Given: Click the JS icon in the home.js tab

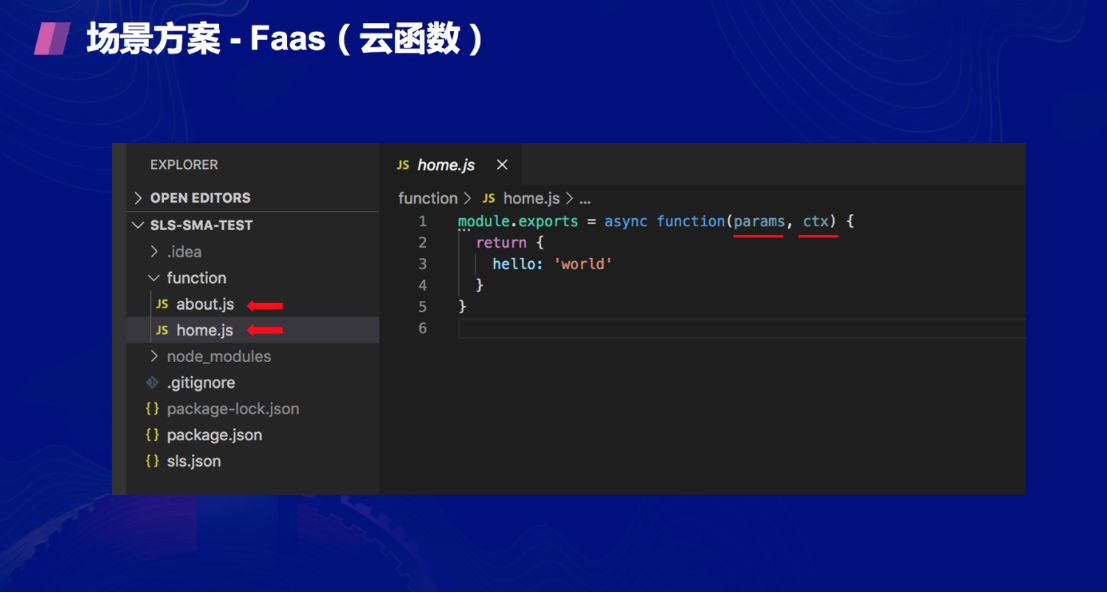Looking at the screenshot, I should tap(403, 165).
